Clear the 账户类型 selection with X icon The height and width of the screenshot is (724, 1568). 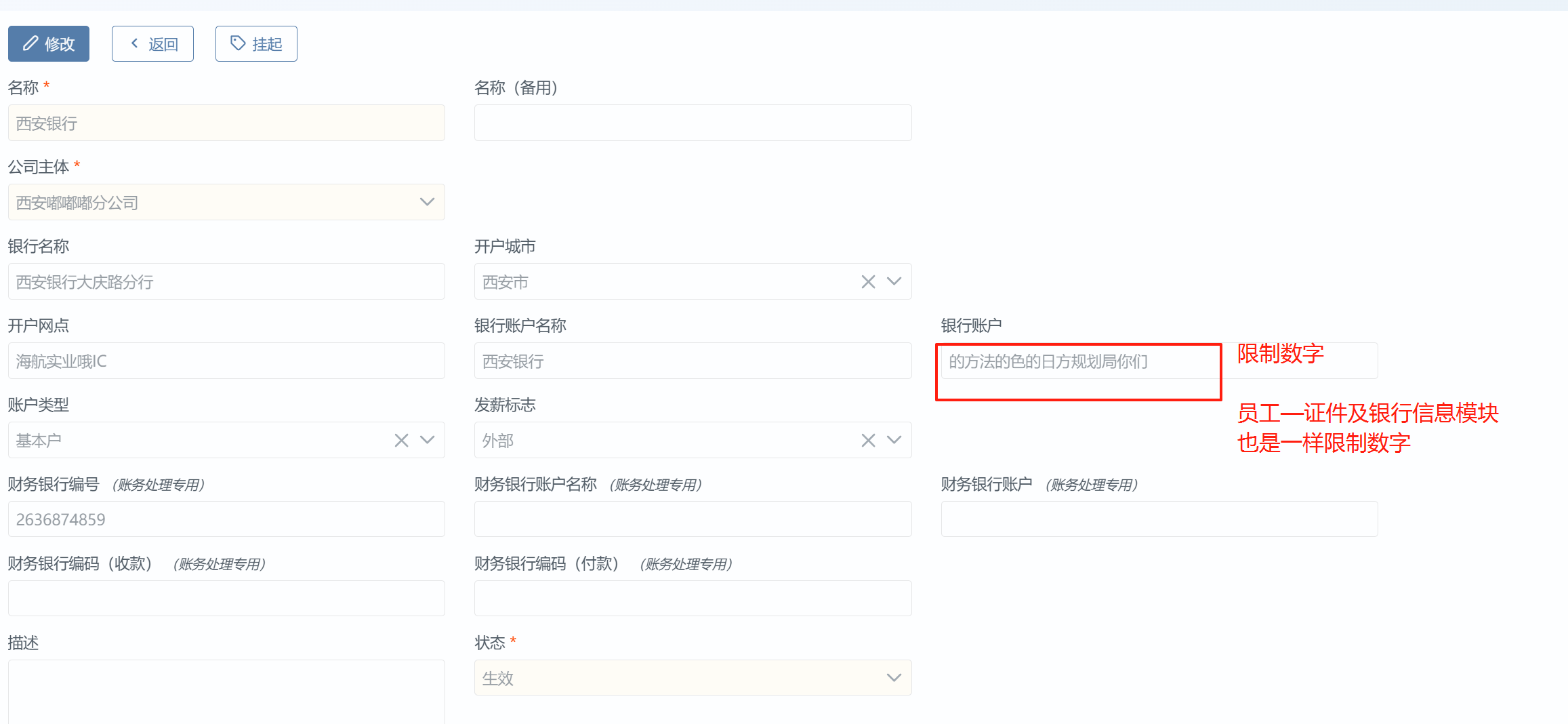coord(401,441)
